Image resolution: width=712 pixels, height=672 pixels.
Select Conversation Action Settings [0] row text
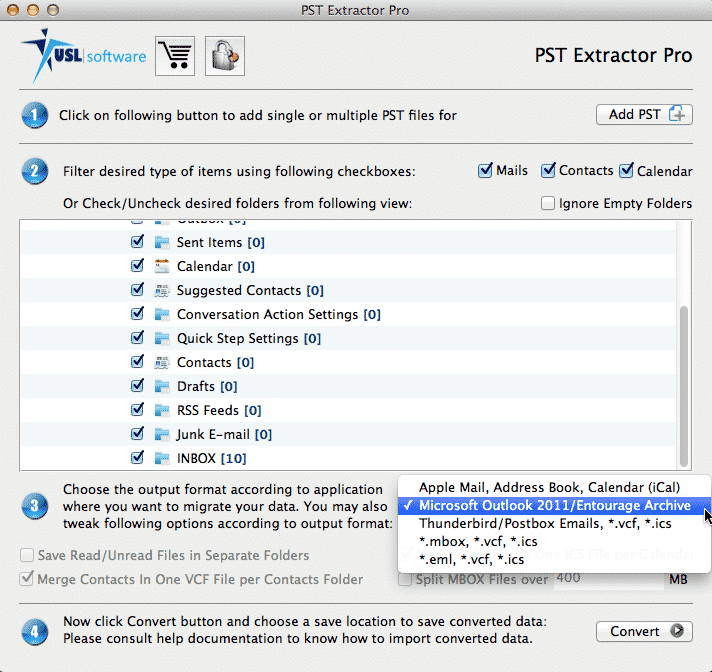click(279, 314)
